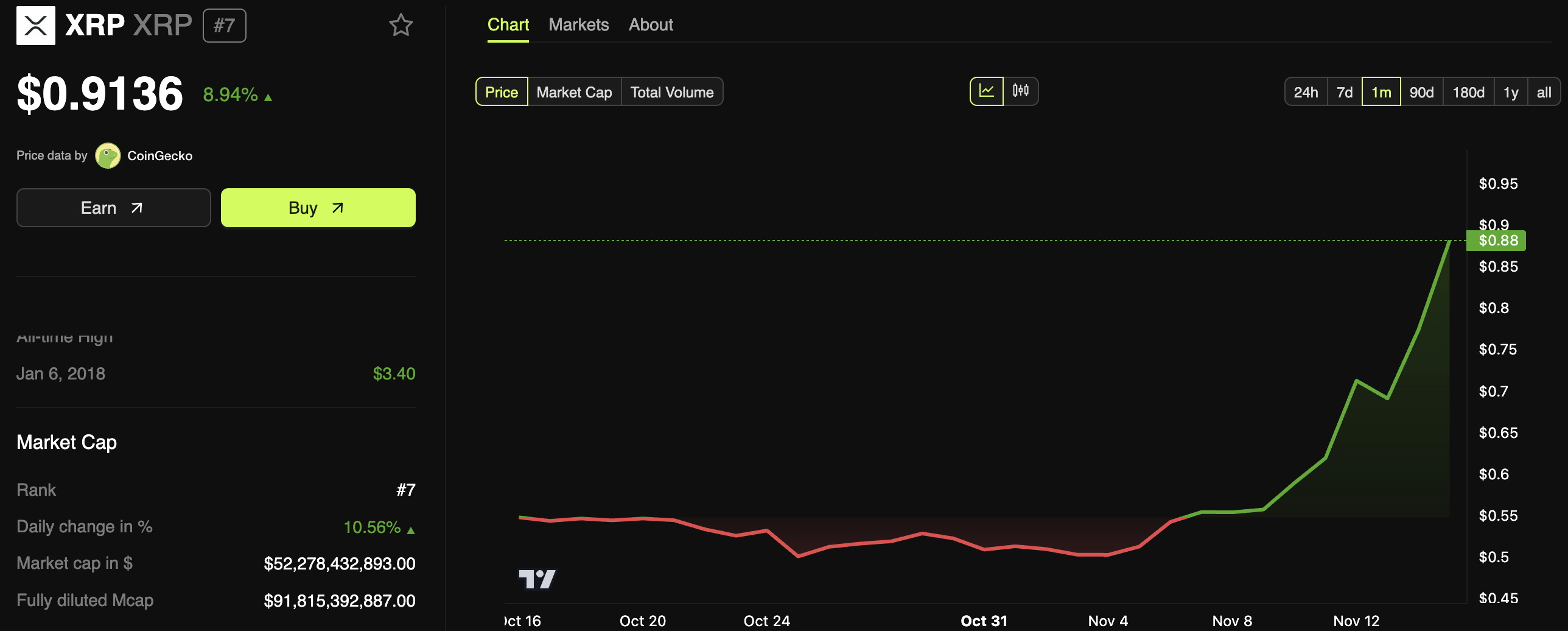Image resolution: width=1568 pixels, height=631 pixels.
Task: Click the CoinGecko logo icon
Action: coord(108,155)
